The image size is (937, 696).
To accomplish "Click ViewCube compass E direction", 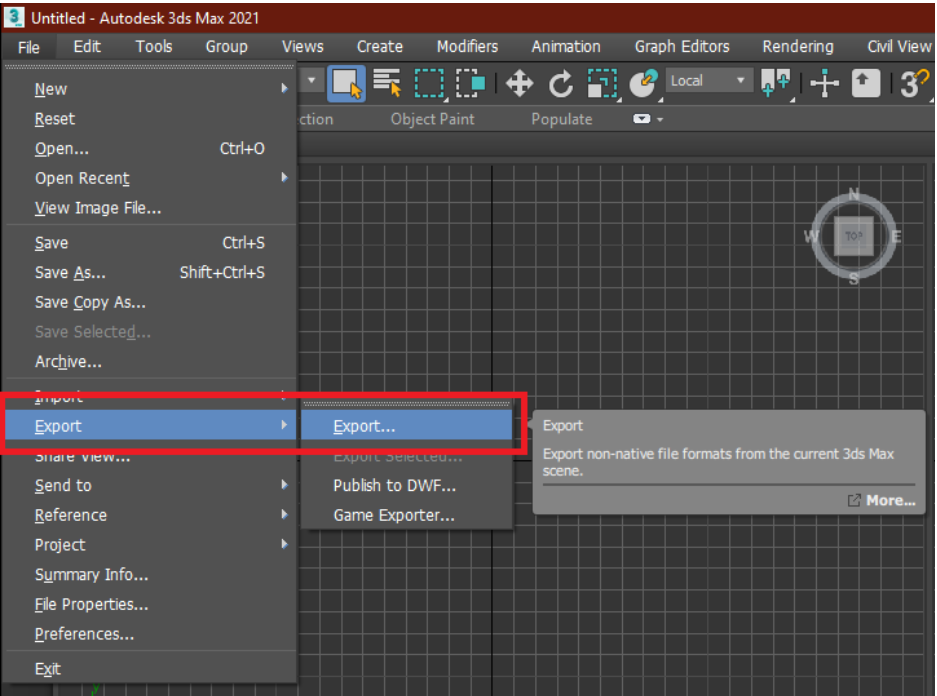I will click(896, 237).
